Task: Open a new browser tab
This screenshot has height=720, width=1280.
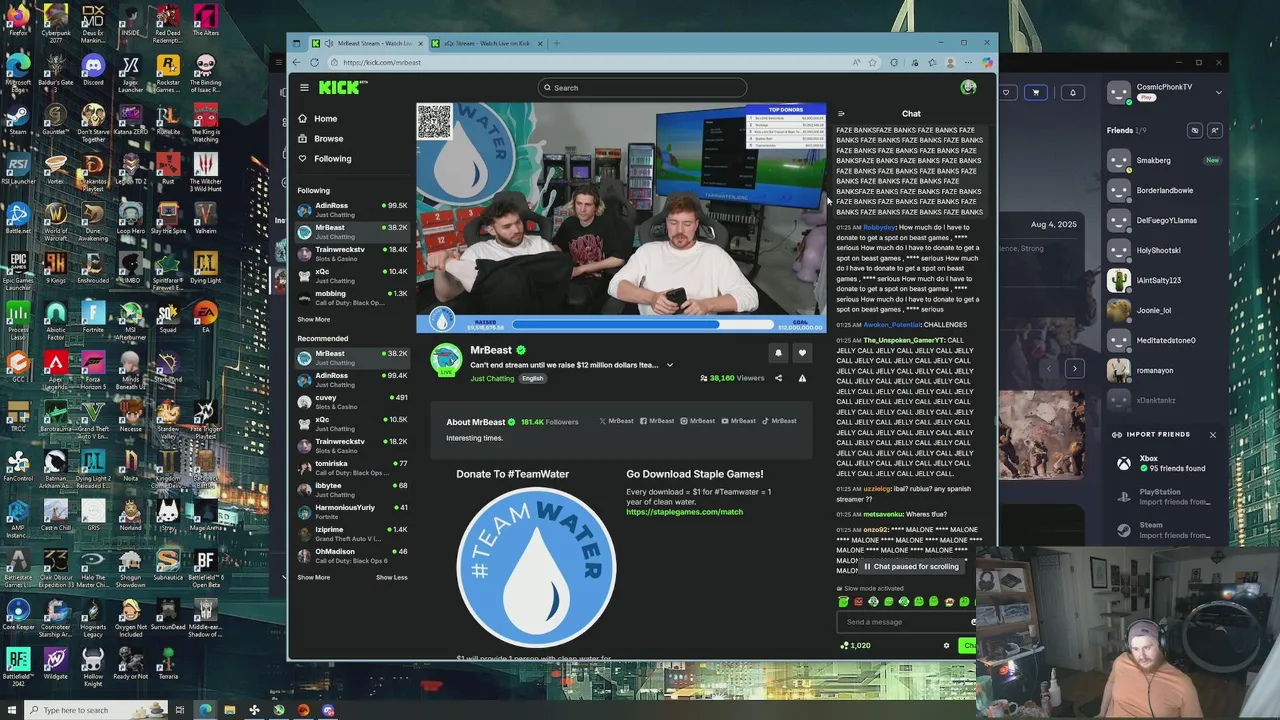Action: pyautogui.click(x=557, y=43)
